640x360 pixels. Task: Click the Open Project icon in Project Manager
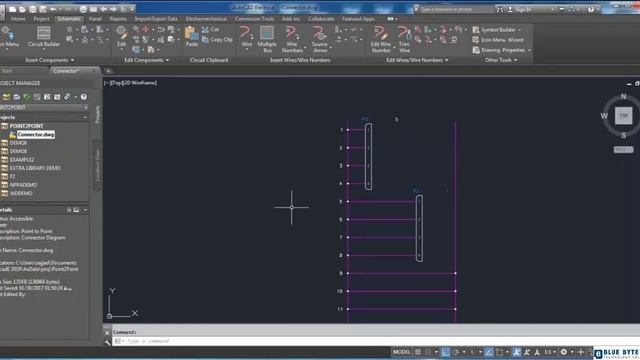point(7,97)
